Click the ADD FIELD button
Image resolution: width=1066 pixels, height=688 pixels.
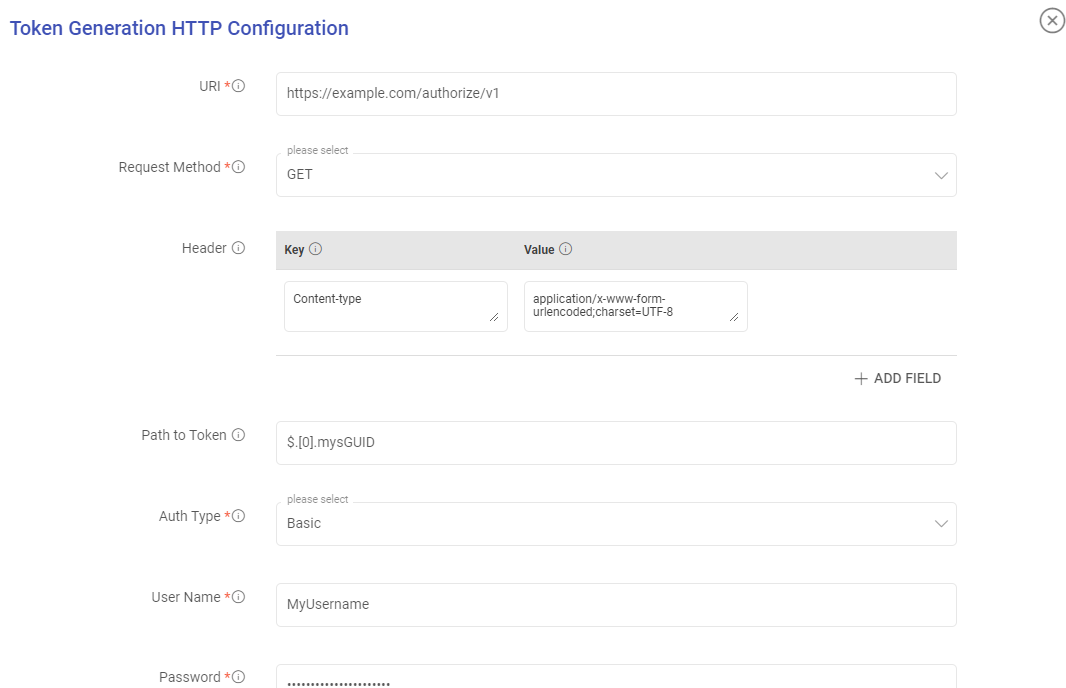(897, 379)
